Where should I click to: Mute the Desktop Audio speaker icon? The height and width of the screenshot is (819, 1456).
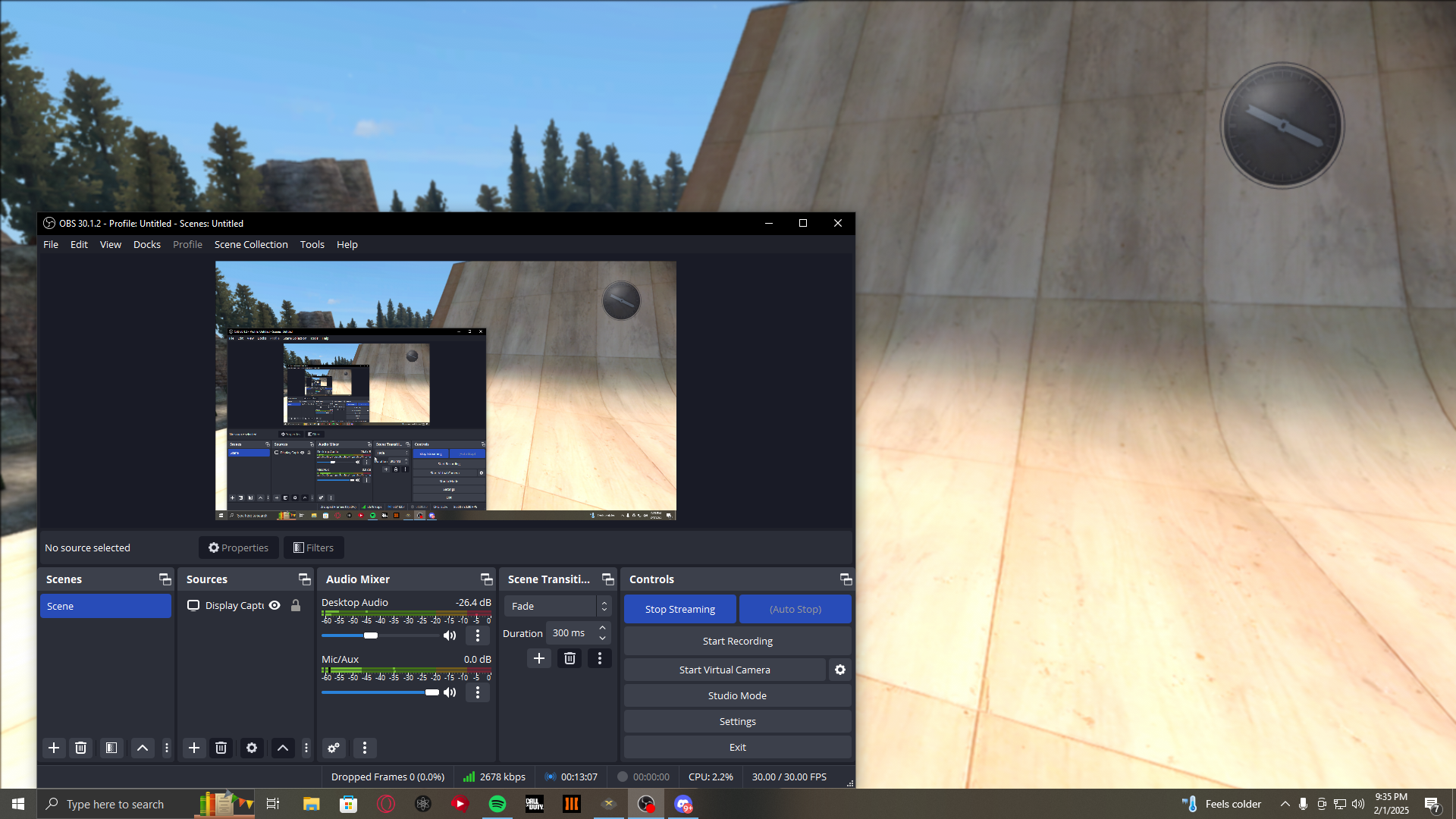(450, 635)
